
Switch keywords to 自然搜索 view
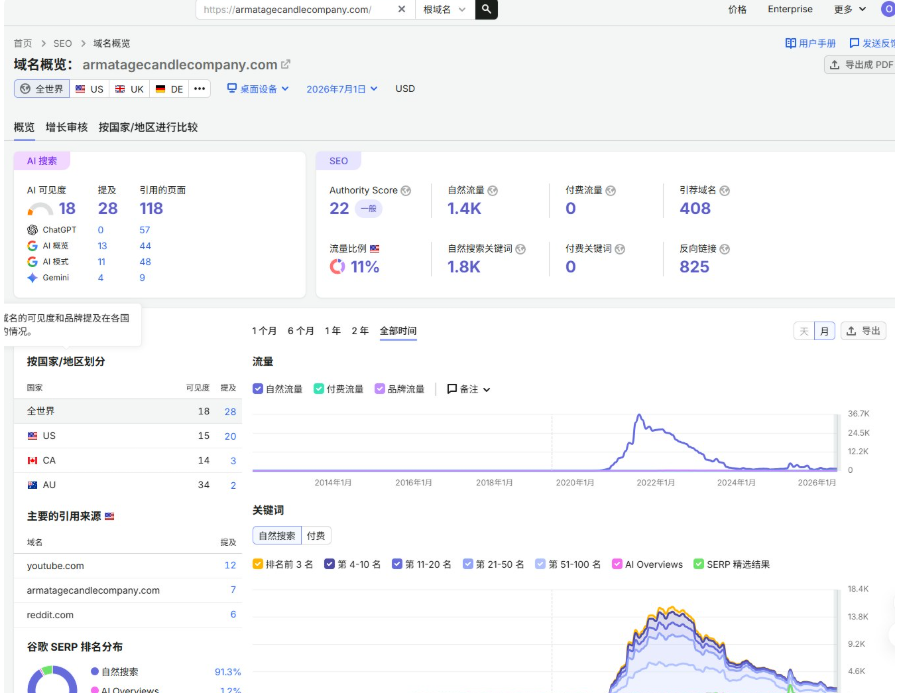pyautogui.click(x=277, y=536)
